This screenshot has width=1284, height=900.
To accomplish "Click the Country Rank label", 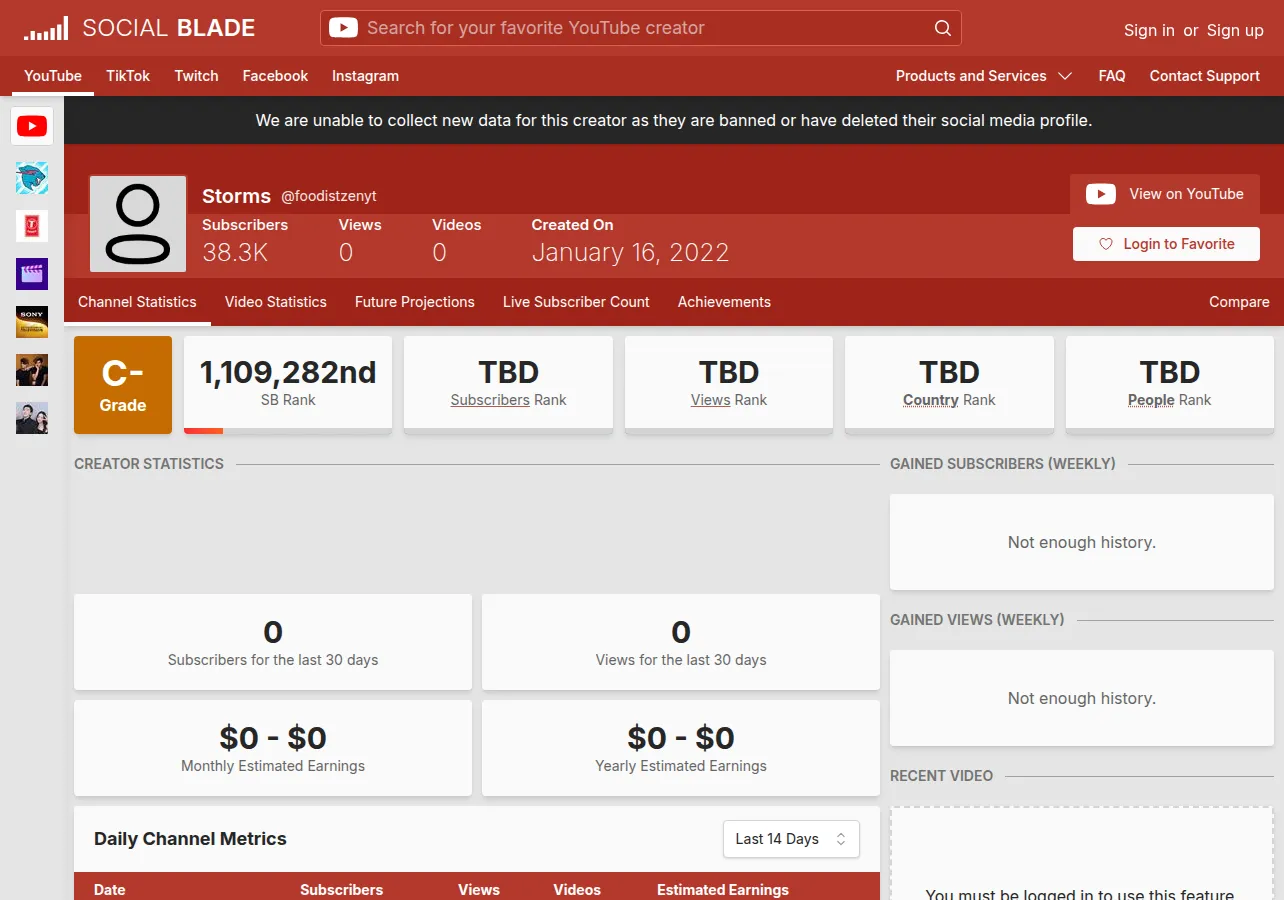I will coord(949,400).
